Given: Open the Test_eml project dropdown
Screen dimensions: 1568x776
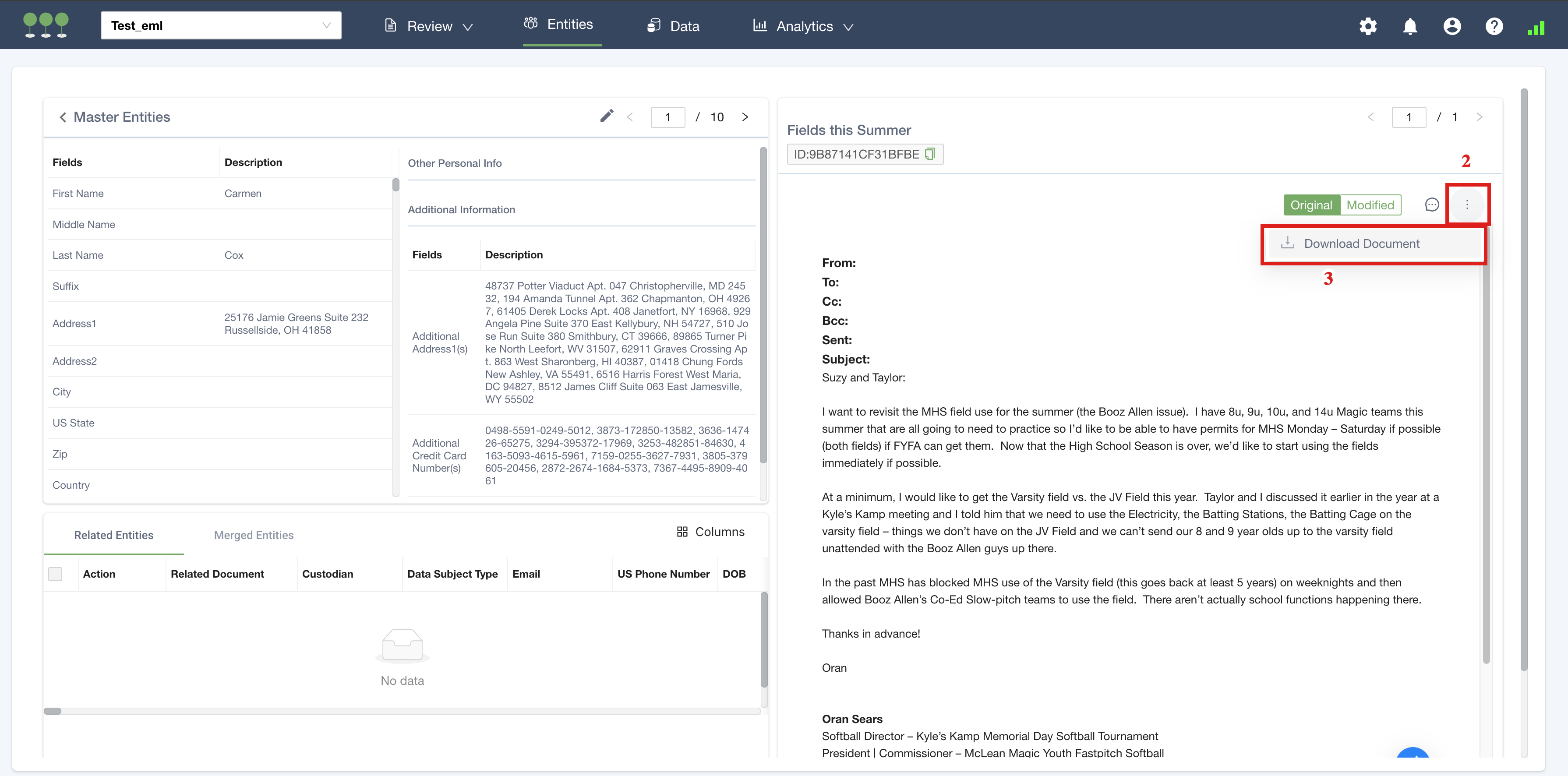Looking at the screenshot, I should (x=220, y=25).
